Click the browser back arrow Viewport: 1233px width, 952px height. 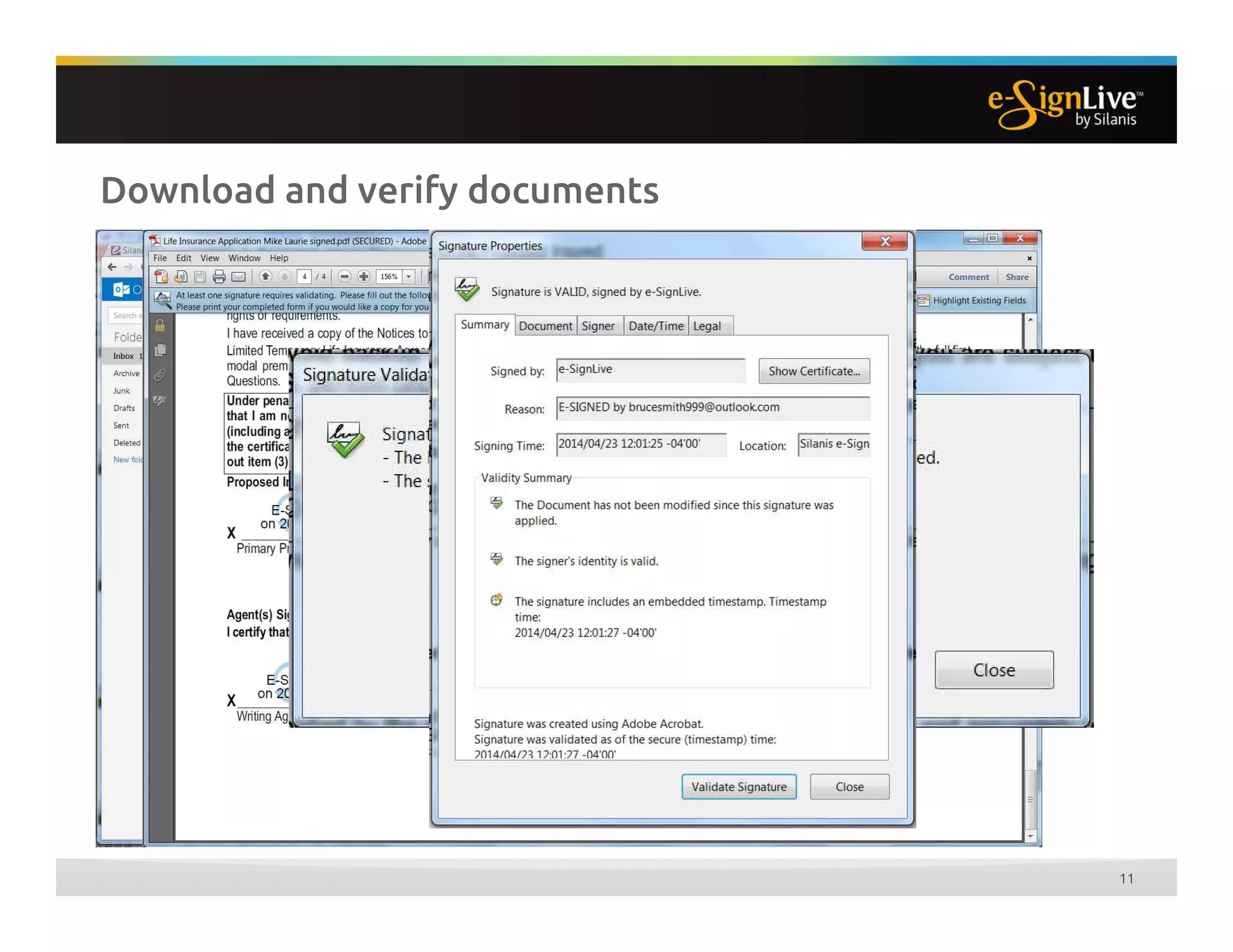(112, 267)
